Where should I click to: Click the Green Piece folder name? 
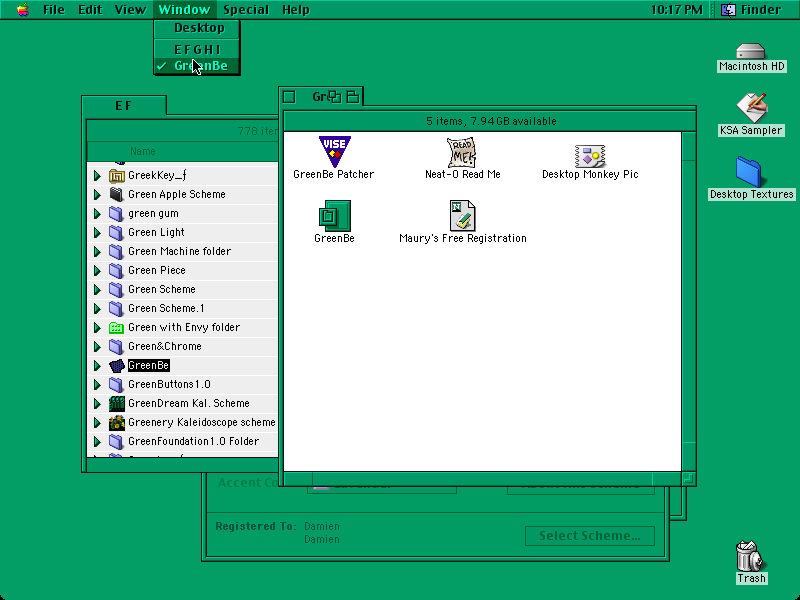(x=157, y=270)
